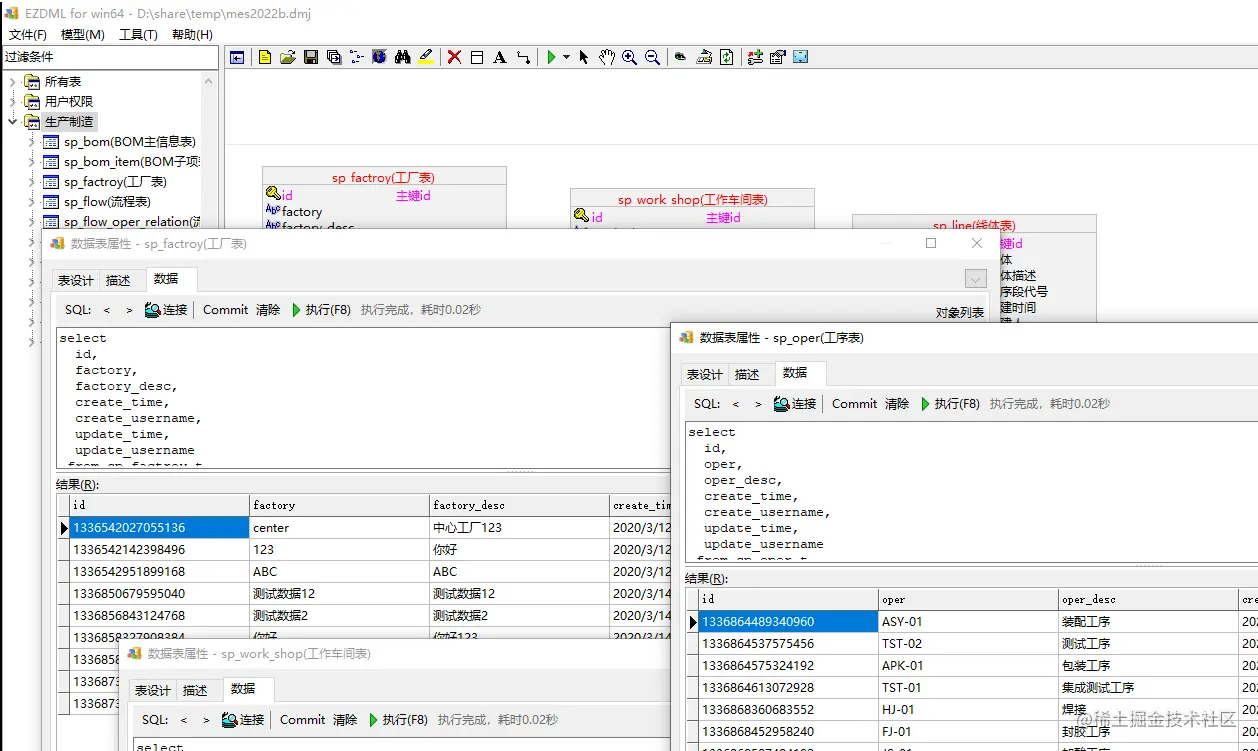Click the zoom in magnifier icon

pos(629,58)
